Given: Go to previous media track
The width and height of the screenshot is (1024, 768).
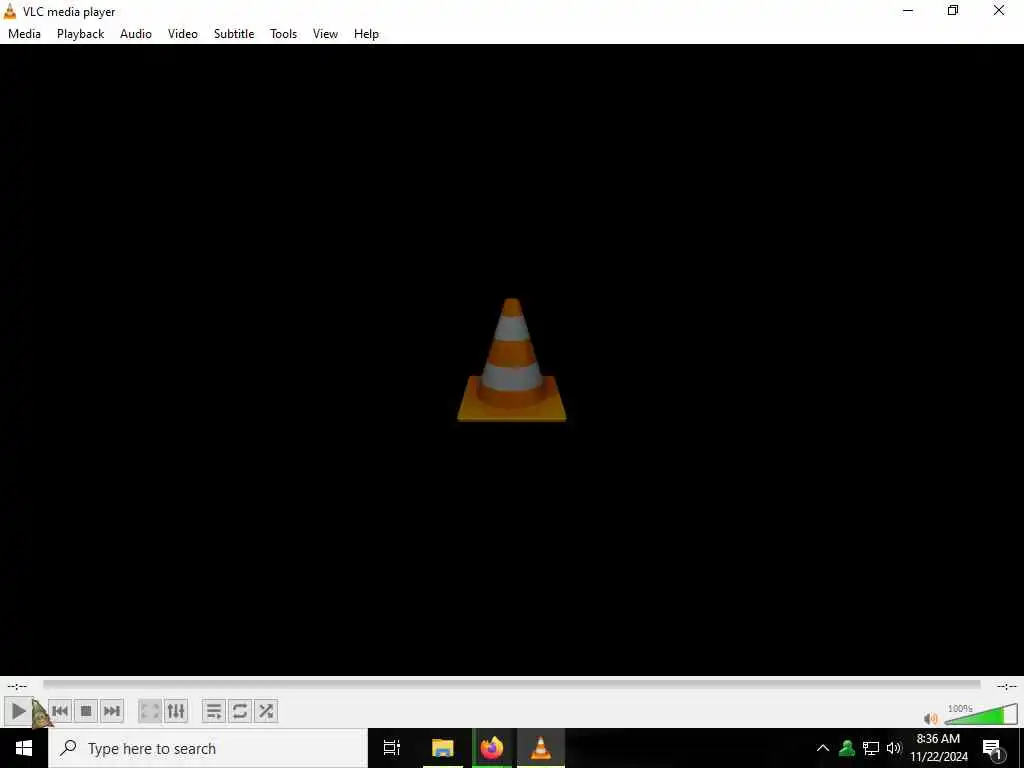Looking at the screenshot, I should coord(60,711).
